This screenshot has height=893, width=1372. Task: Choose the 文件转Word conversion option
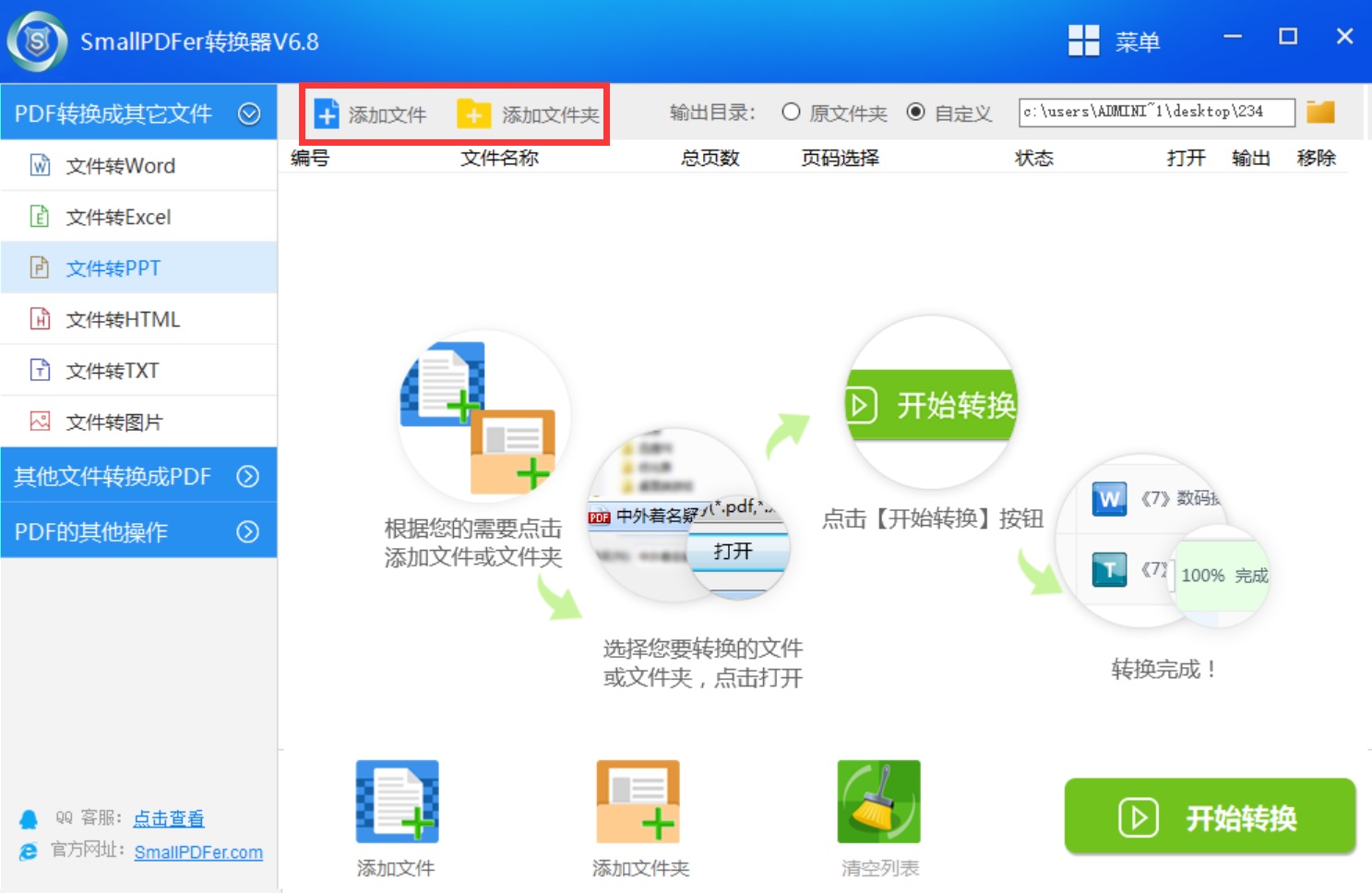point(138,165)
